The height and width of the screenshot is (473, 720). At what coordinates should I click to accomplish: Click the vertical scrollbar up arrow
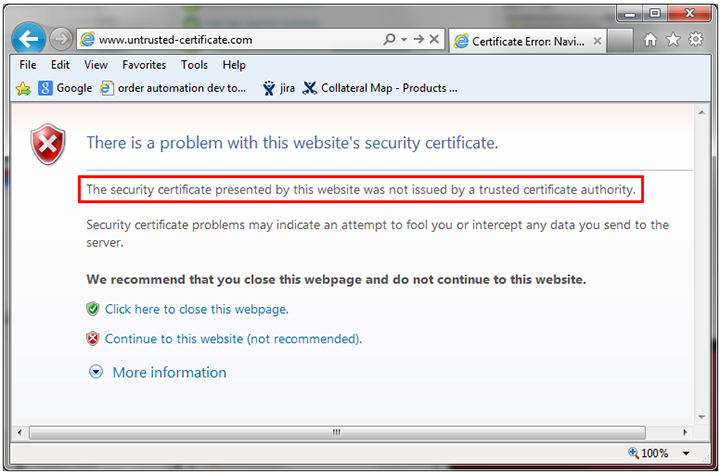(x=702, y=113)
